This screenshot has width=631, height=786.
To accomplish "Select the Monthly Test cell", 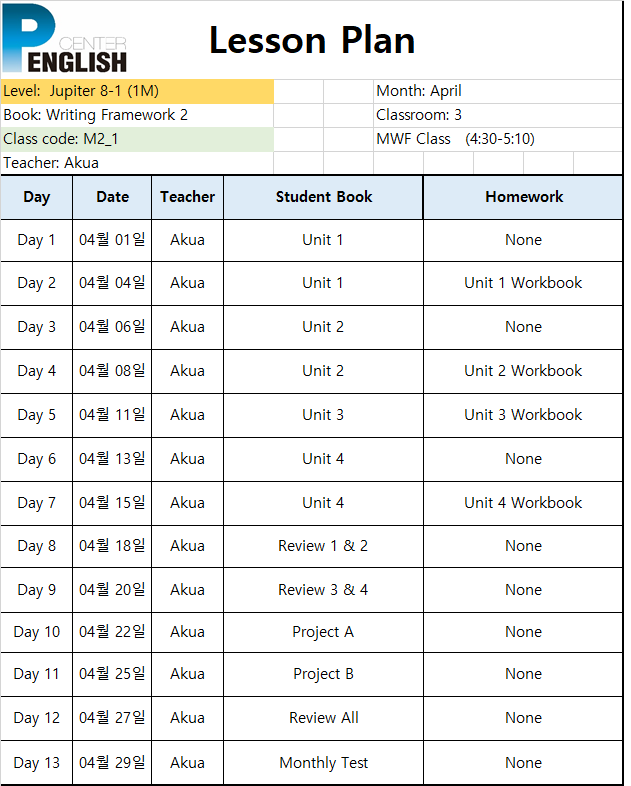I will (x=323, y=763).
